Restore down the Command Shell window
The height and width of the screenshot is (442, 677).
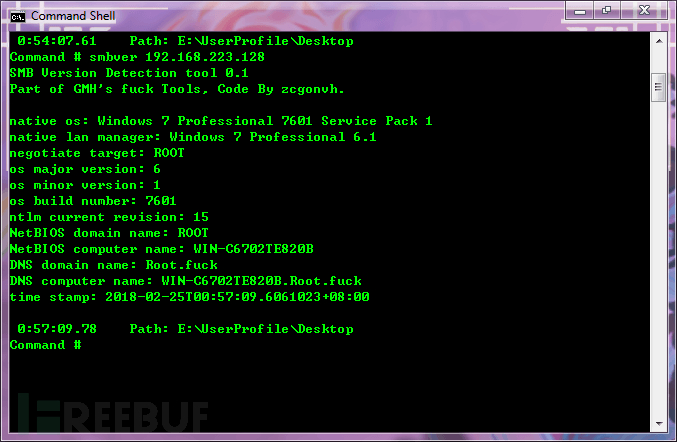607,10
